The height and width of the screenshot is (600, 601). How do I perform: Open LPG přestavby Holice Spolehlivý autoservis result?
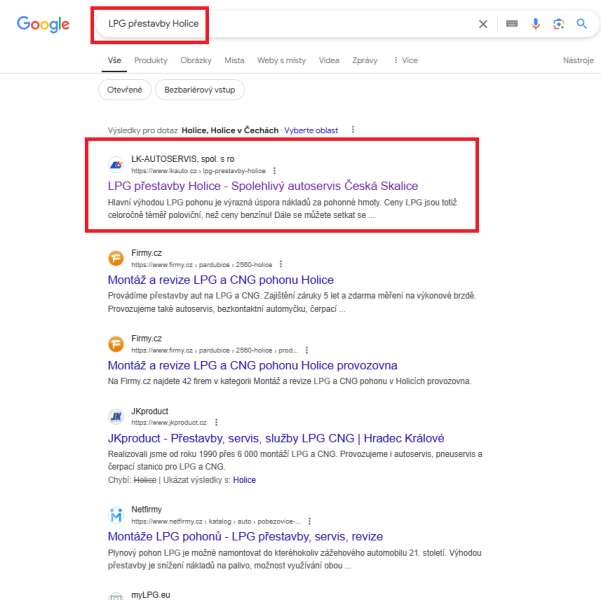tap(263, 186)
